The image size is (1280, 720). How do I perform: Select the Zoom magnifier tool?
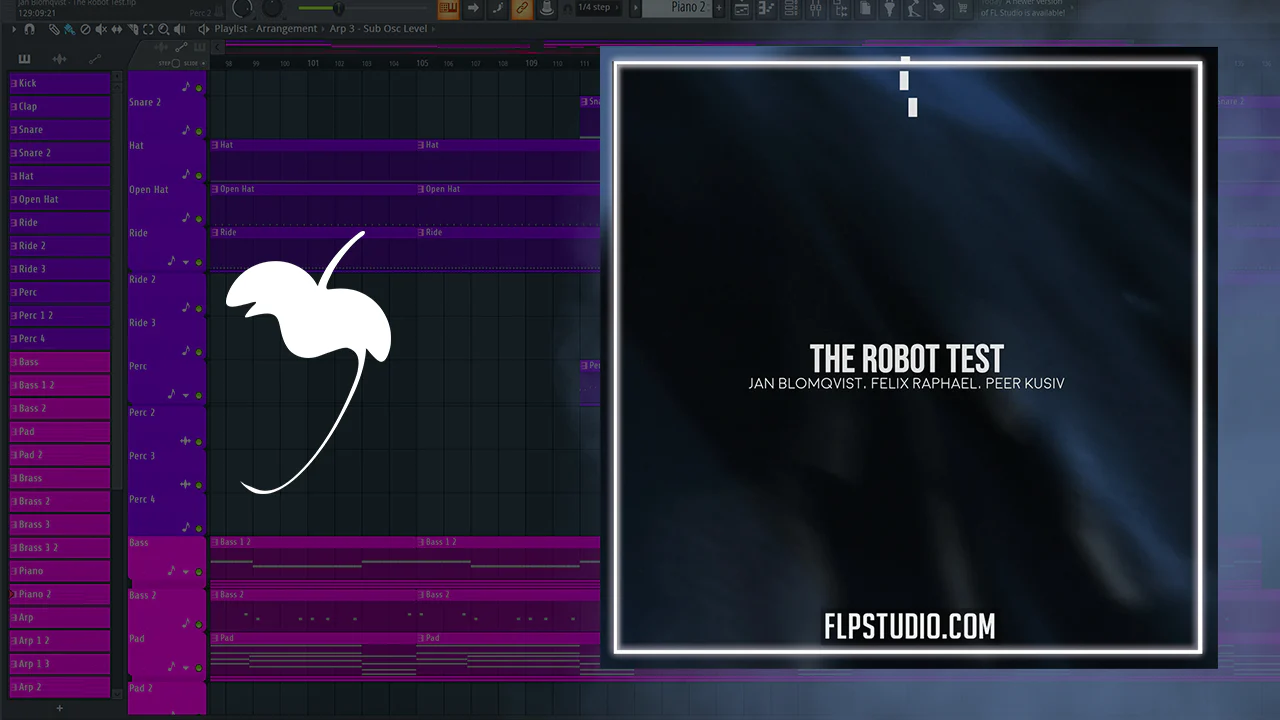click(x=164, y=29)
